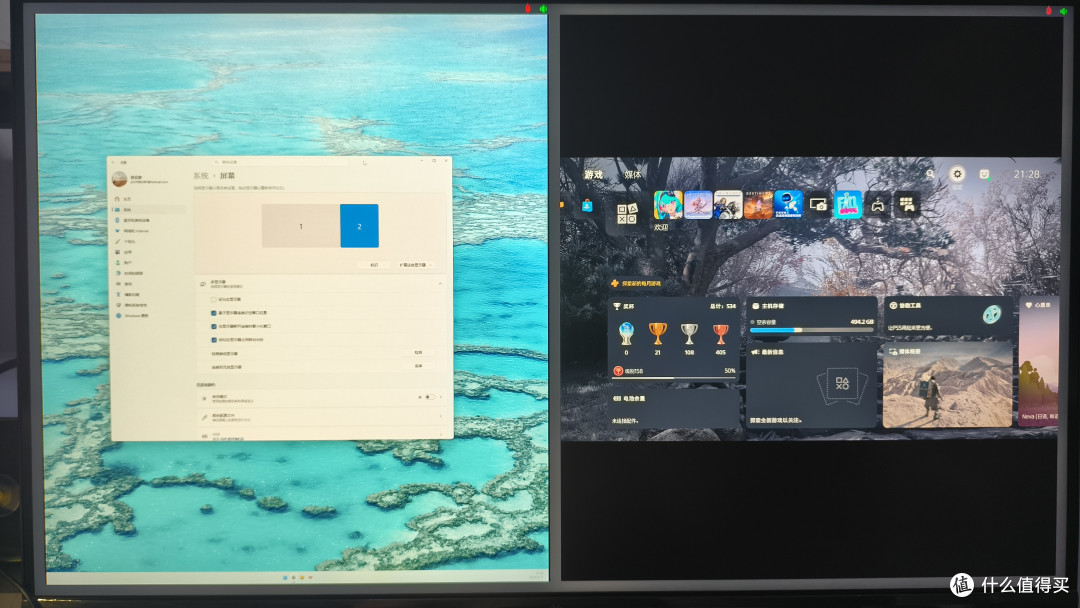
Task: Open the Remote Play controller tile
Action: 878,205
